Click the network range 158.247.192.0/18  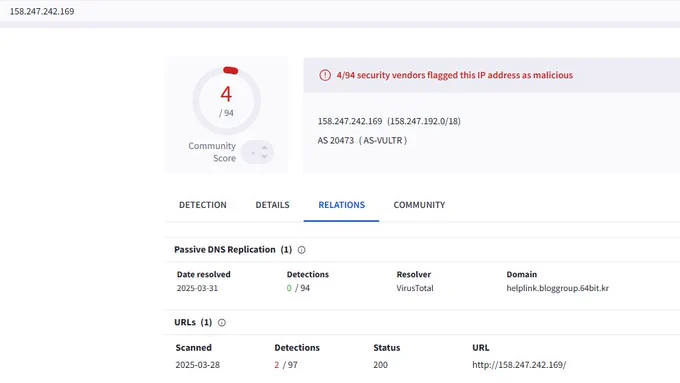tap(424, 121)
